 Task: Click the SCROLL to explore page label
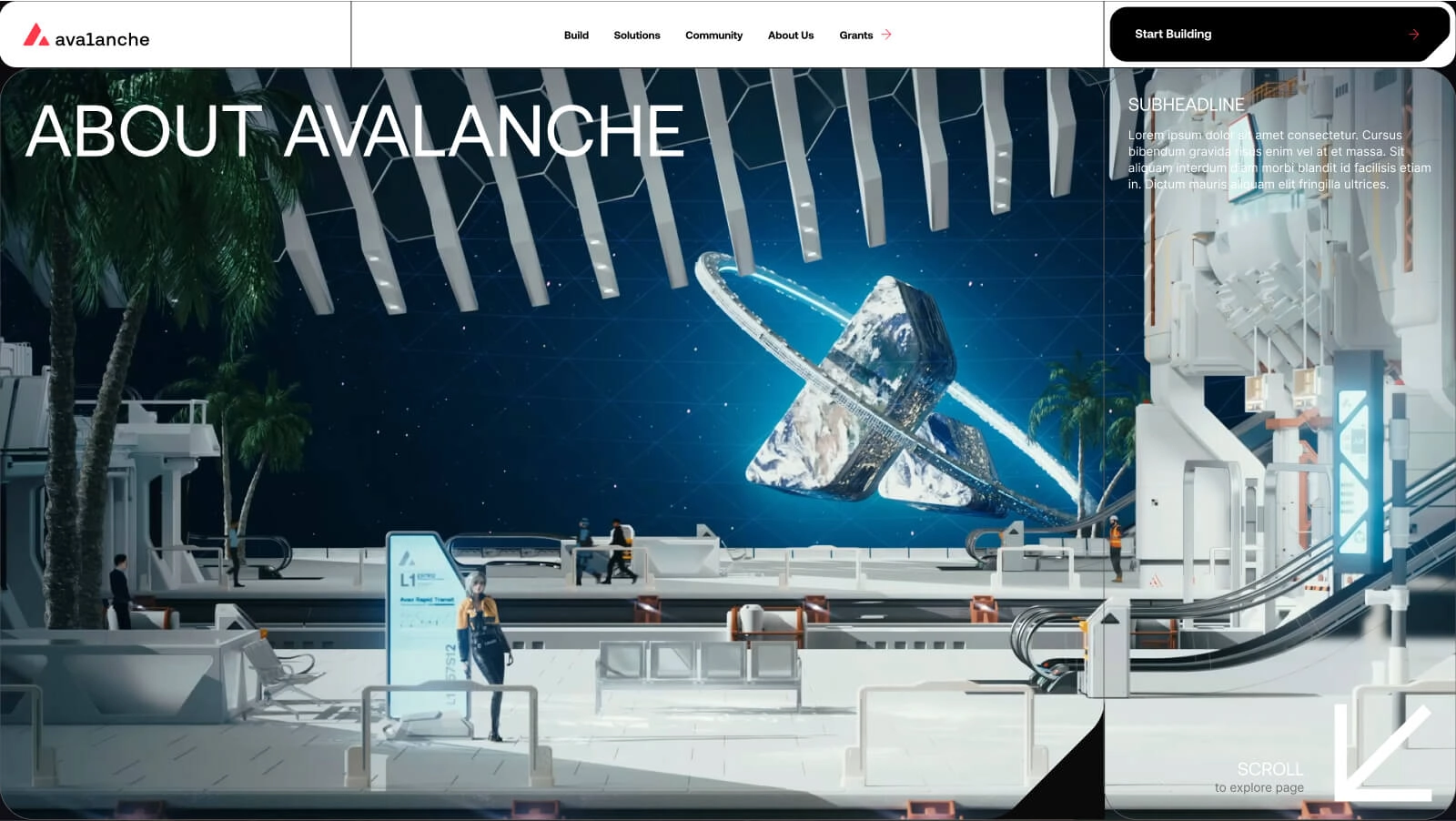[1265, 776]
